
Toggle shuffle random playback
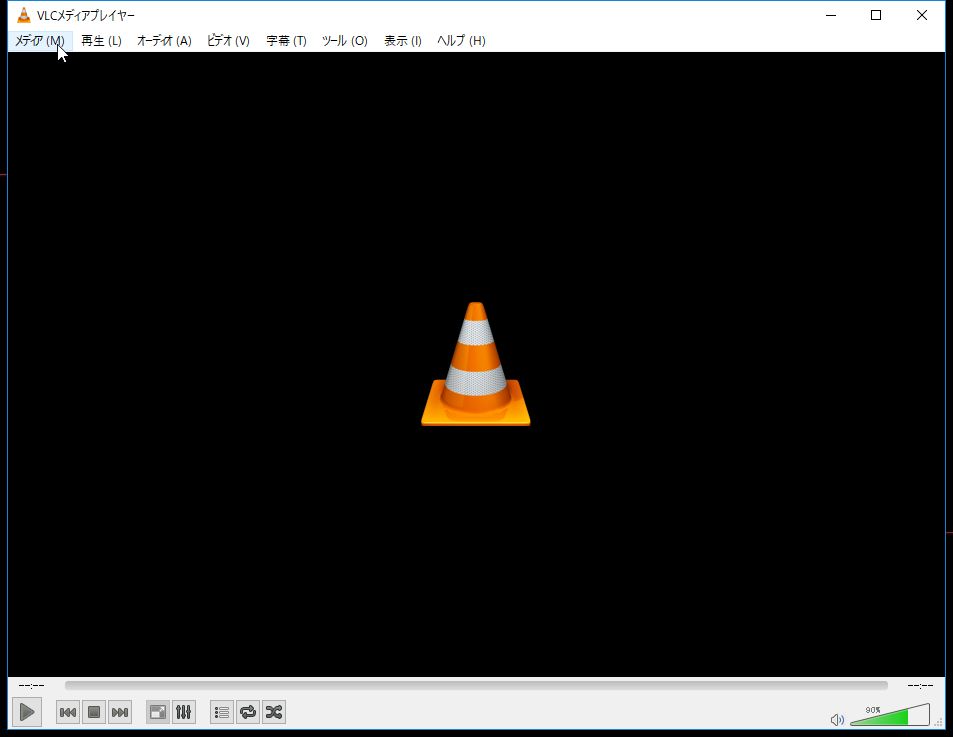(274, 712)
